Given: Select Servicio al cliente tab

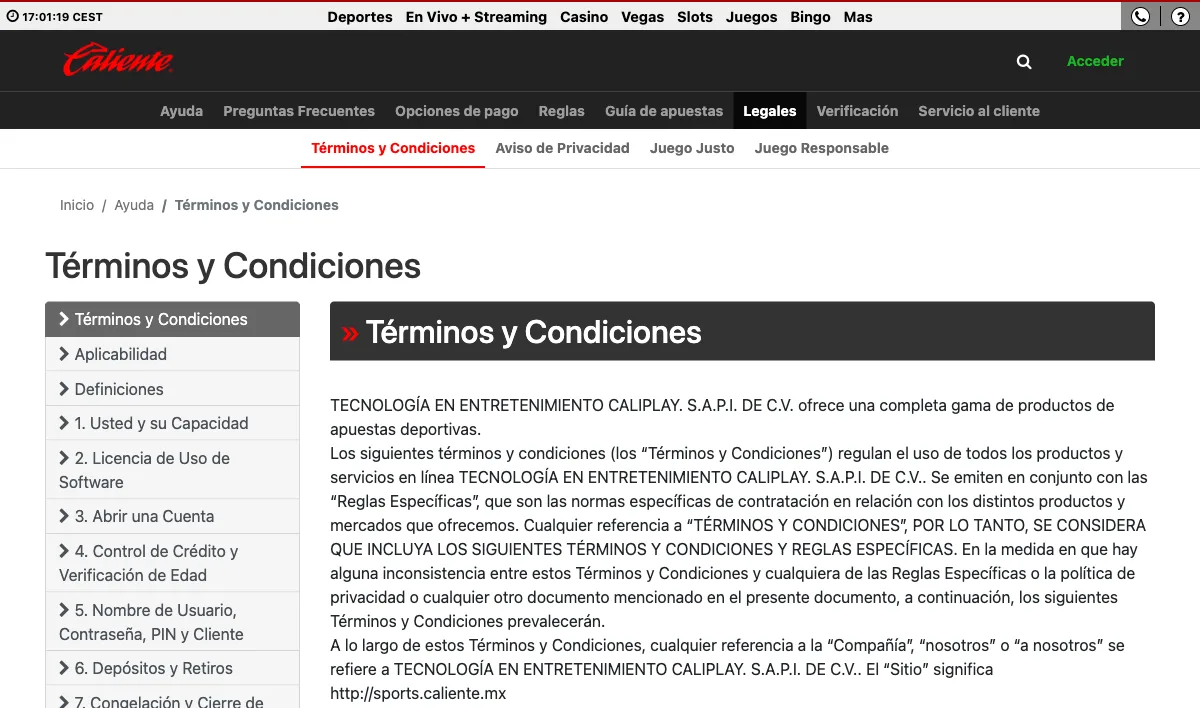Looking at the screenshot, I should [979, 111].
